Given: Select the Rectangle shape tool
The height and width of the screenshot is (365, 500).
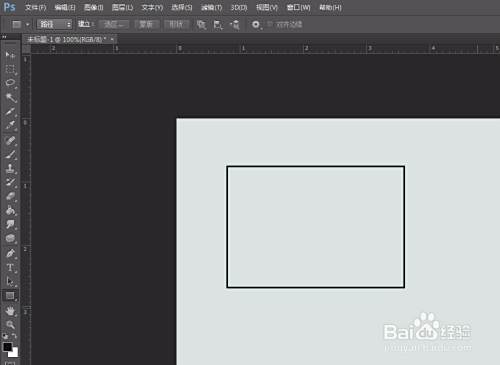Looking at the screenshot, I should 10,296.
